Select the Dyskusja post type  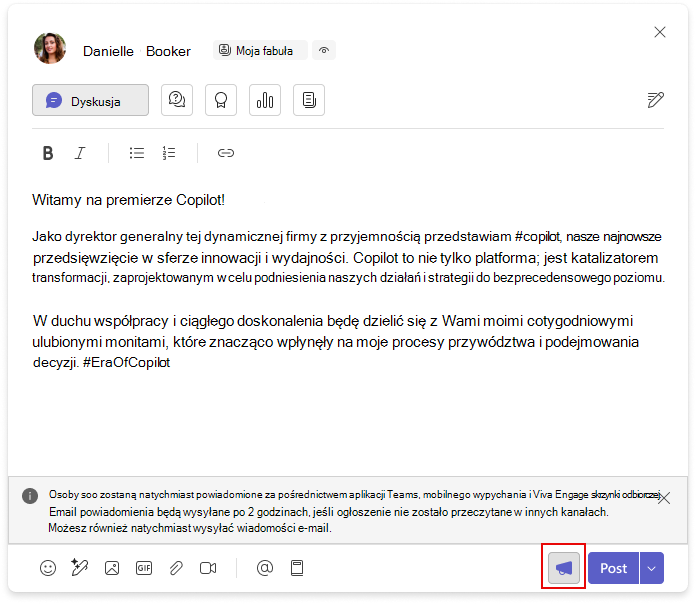tap(91, 100)
